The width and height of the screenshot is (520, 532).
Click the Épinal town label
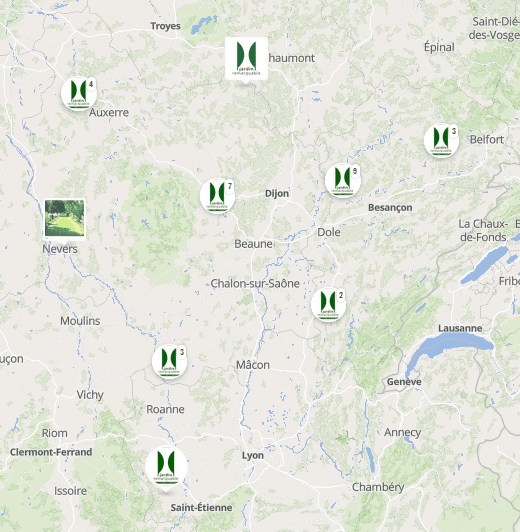pos(439,47)
